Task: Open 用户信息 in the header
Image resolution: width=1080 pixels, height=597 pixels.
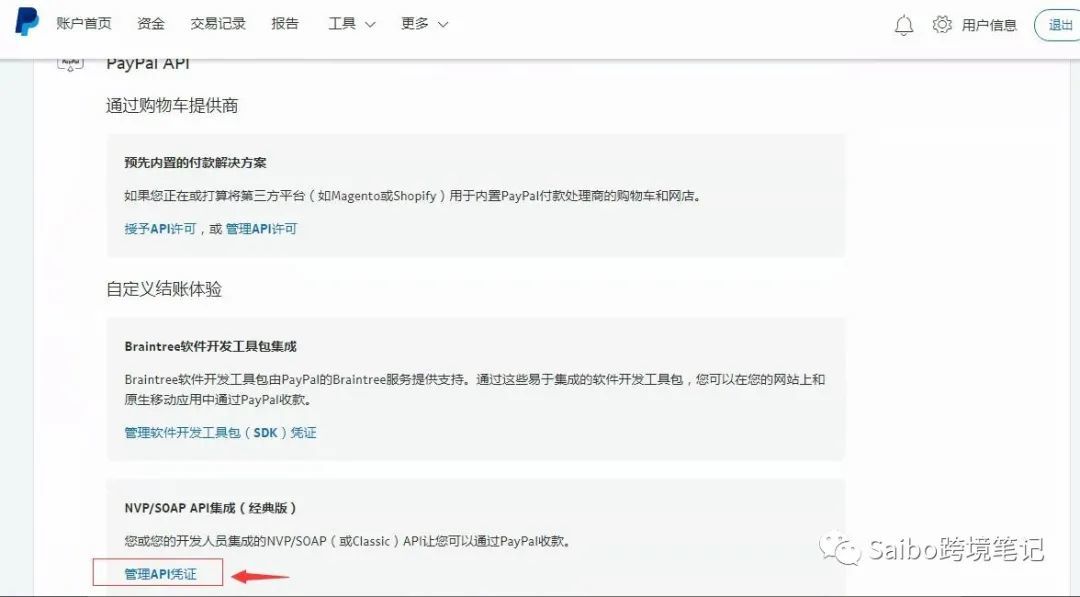Action: point(989,25)
